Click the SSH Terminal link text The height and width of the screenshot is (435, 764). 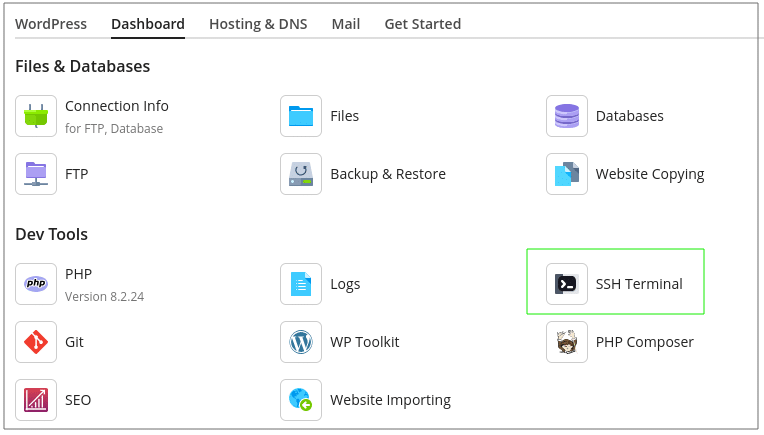pos(639,284)
